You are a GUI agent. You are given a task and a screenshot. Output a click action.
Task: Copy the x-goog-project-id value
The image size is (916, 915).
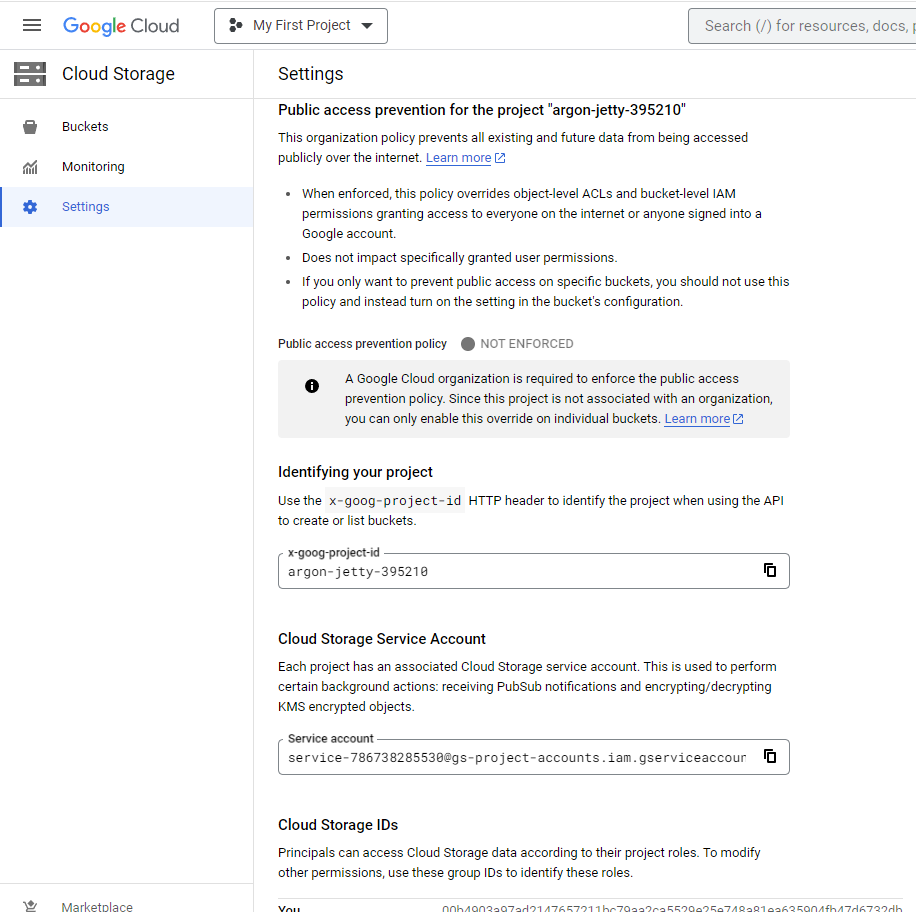[770, 570]
